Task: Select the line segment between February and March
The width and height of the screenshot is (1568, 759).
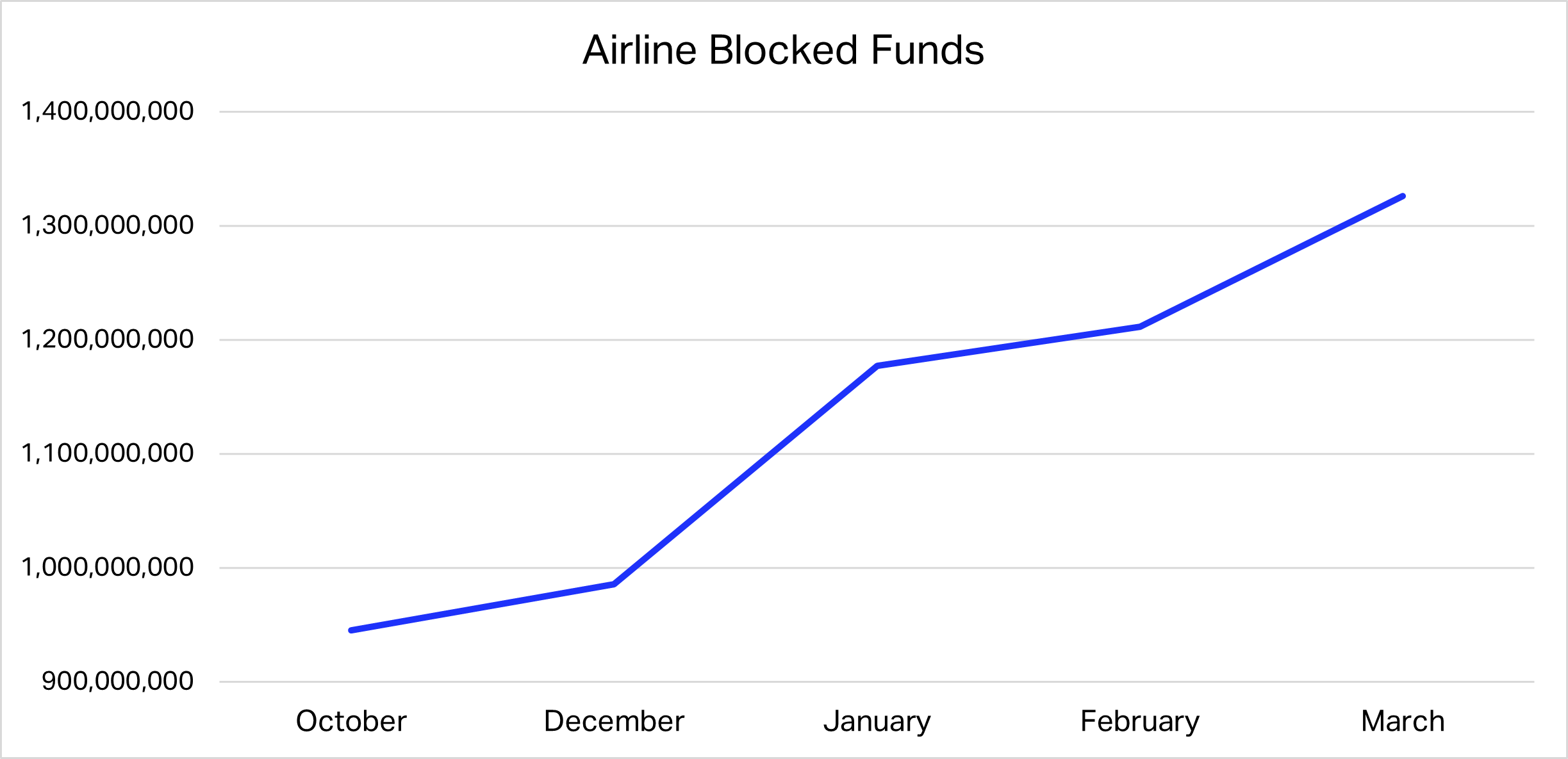Action: point(1271,261)
